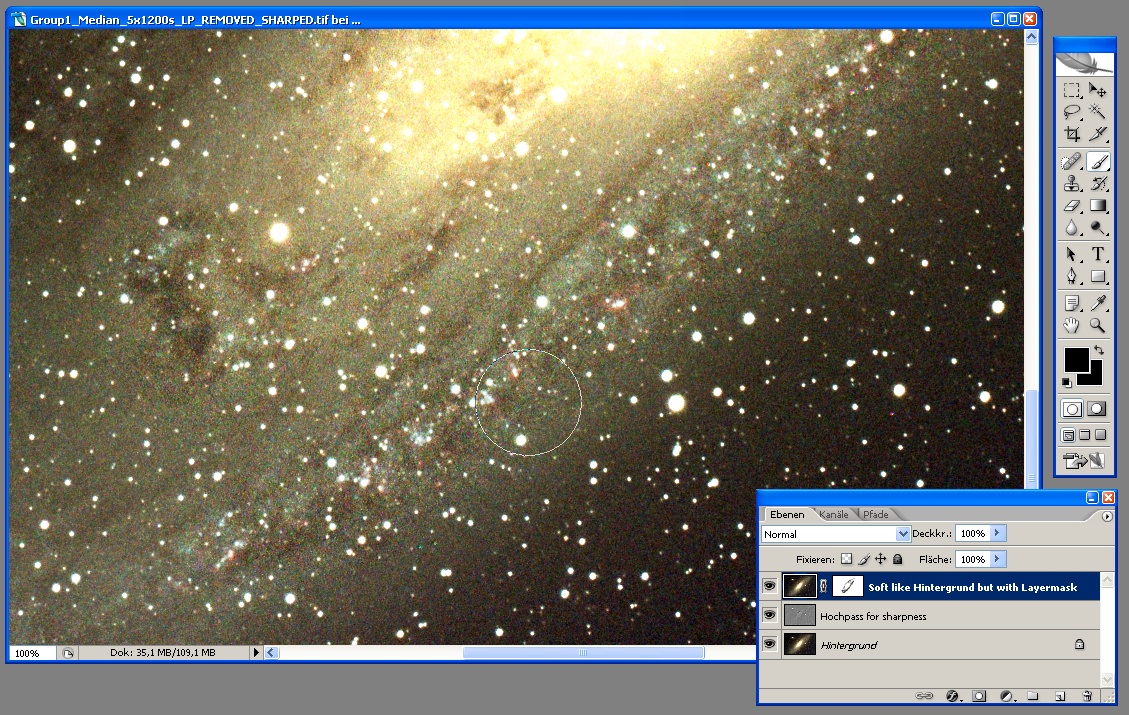1129x715 pixels.
Task: Switch to the Kanäle tab
Action: coord(834,514)
